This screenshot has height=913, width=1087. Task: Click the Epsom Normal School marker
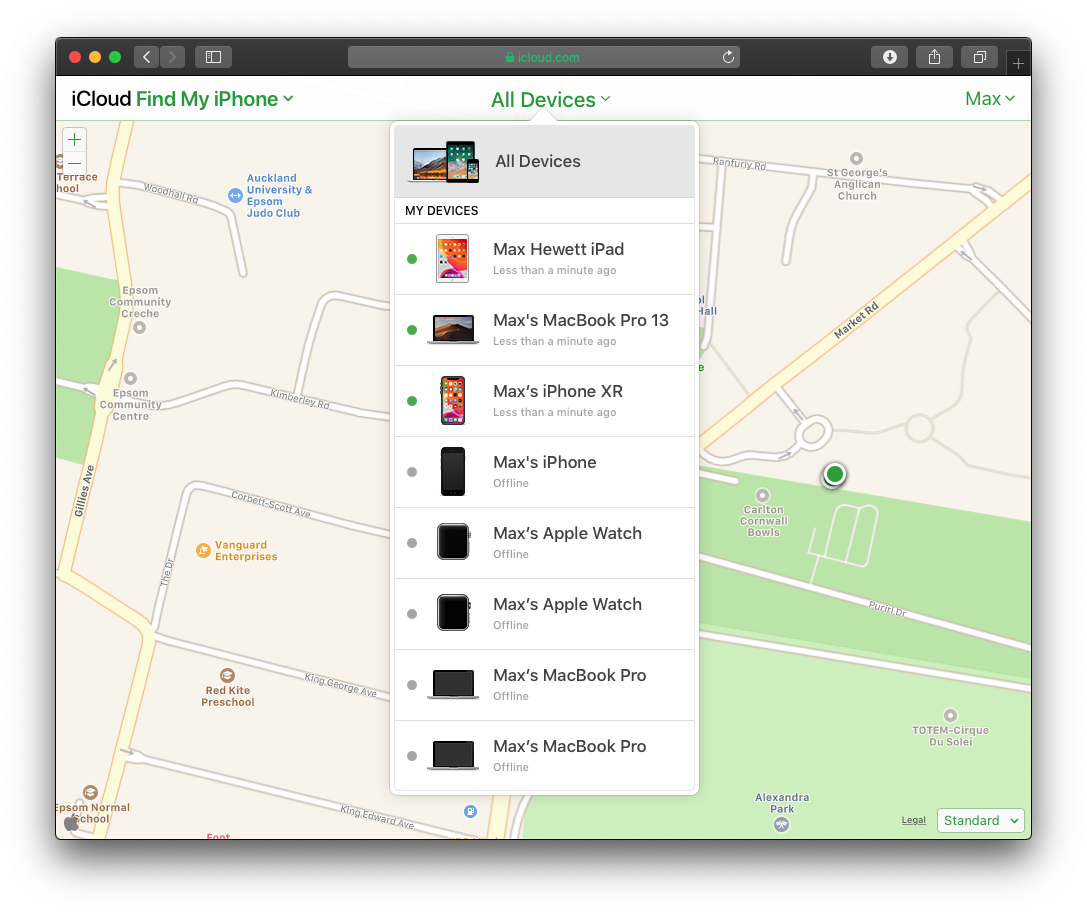click(90, 792)
